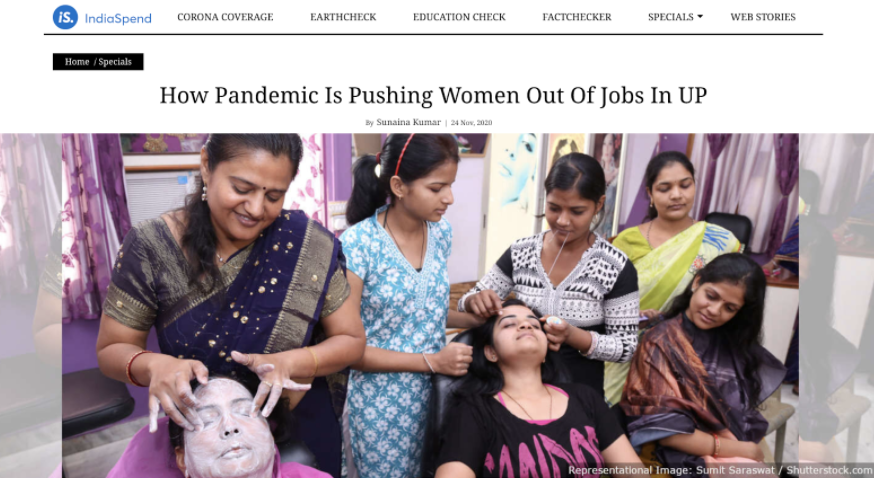874x478 pixels.
Task: Go to the Home breadcrumb
Action: [x=77, y=62]
